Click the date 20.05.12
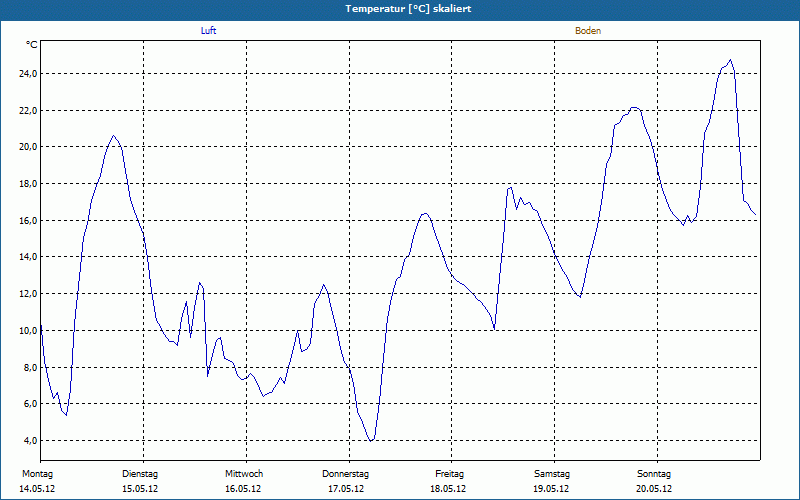The image size is (800, 500). coord(654,489)
